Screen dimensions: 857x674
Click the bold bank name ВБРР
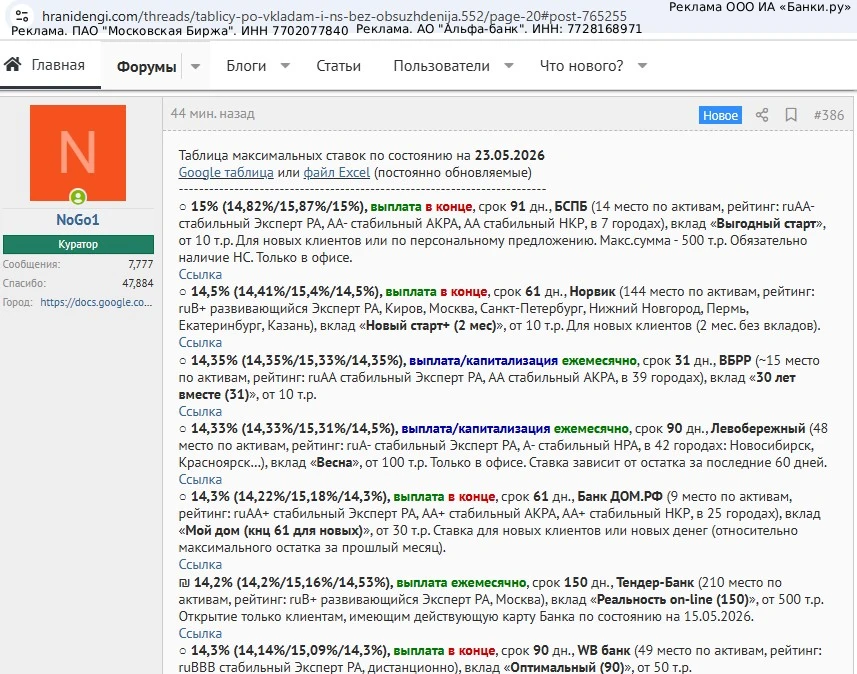(x=735, y=361)
